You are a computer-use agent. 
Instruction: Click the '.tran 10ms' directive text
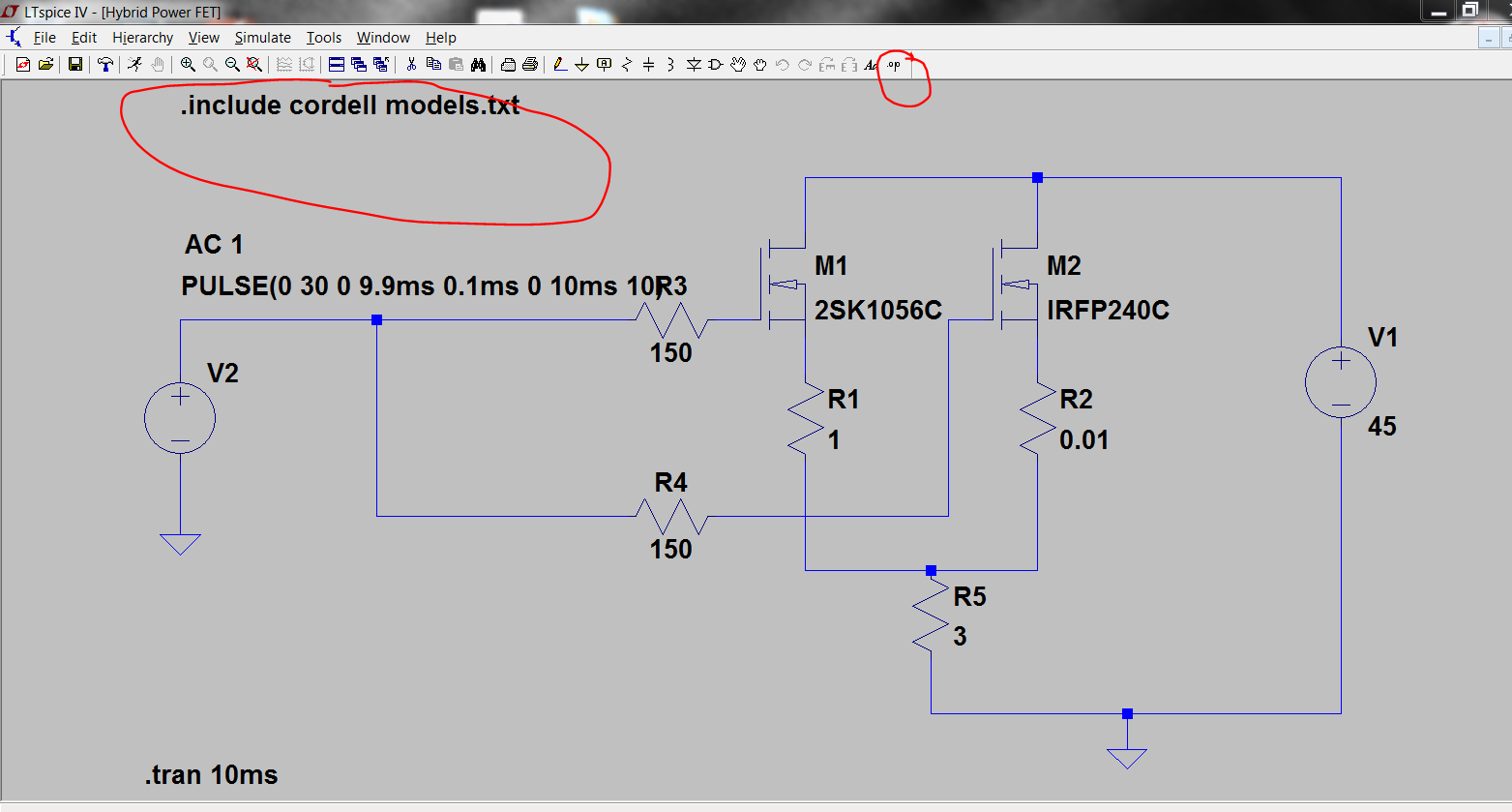click(x=212, y=774)
